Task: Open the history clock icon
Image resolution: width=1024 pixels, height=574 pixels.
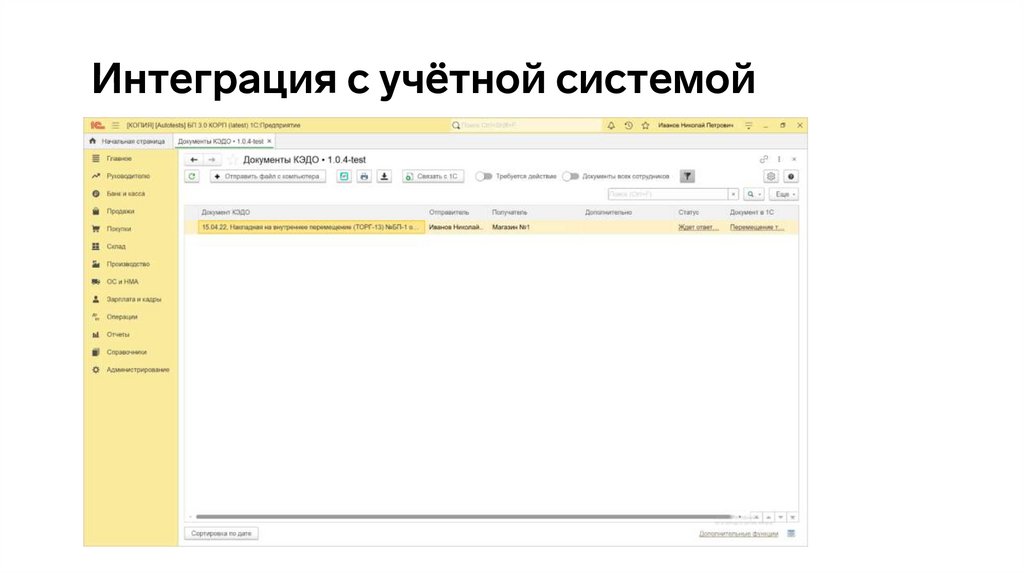Action: [x=628, y=125]
